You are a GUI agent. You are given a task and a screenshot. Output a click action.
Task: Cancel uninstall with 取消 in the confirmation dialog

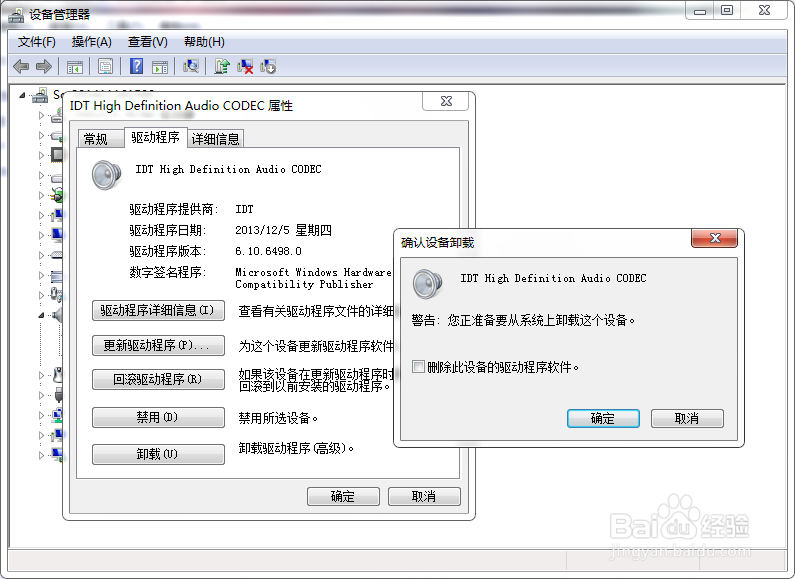click(x=687, y=418)
